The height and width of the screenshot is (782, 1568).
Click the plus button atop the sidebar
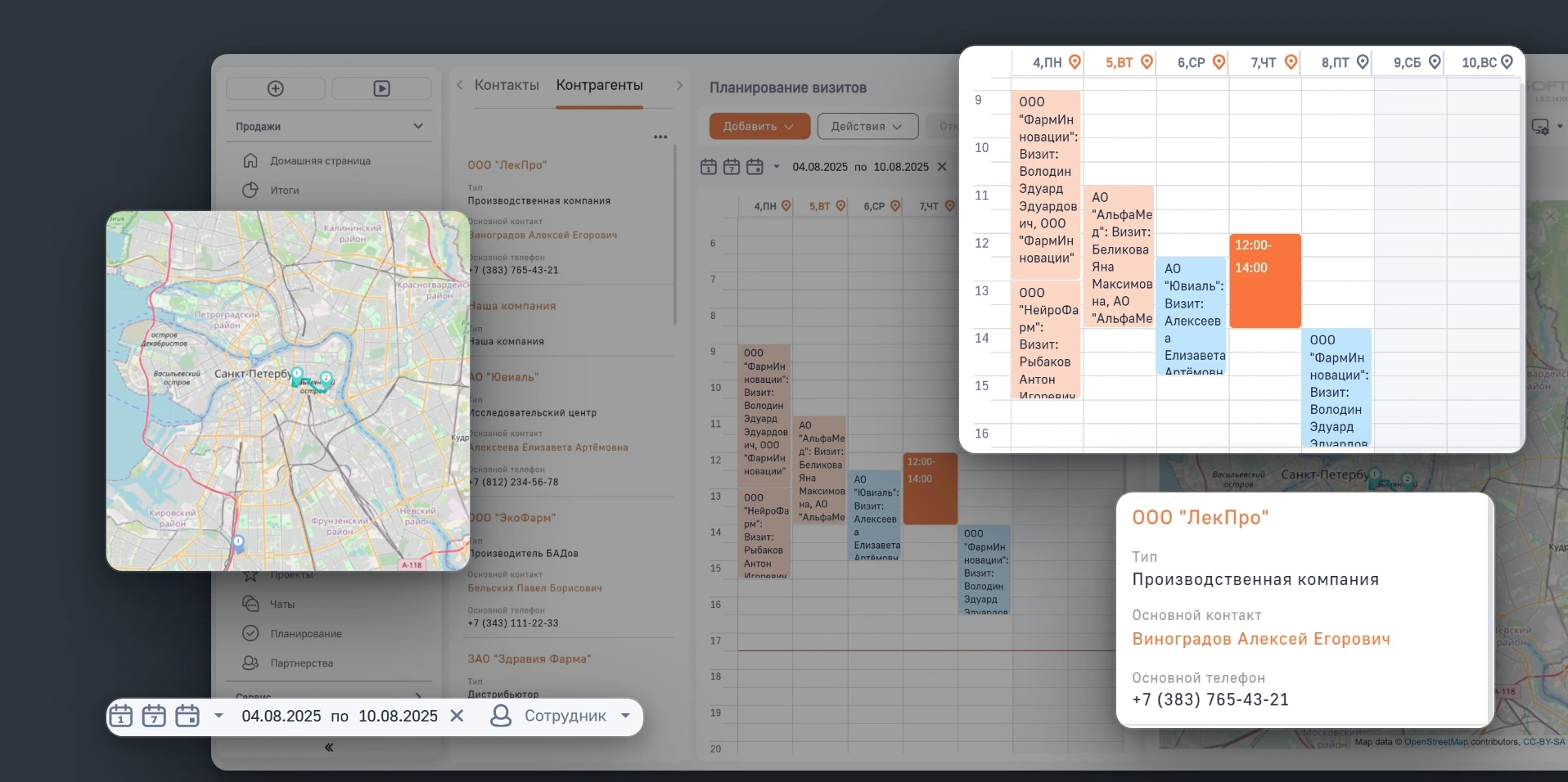pyautogui.click(x=276, y=88)
